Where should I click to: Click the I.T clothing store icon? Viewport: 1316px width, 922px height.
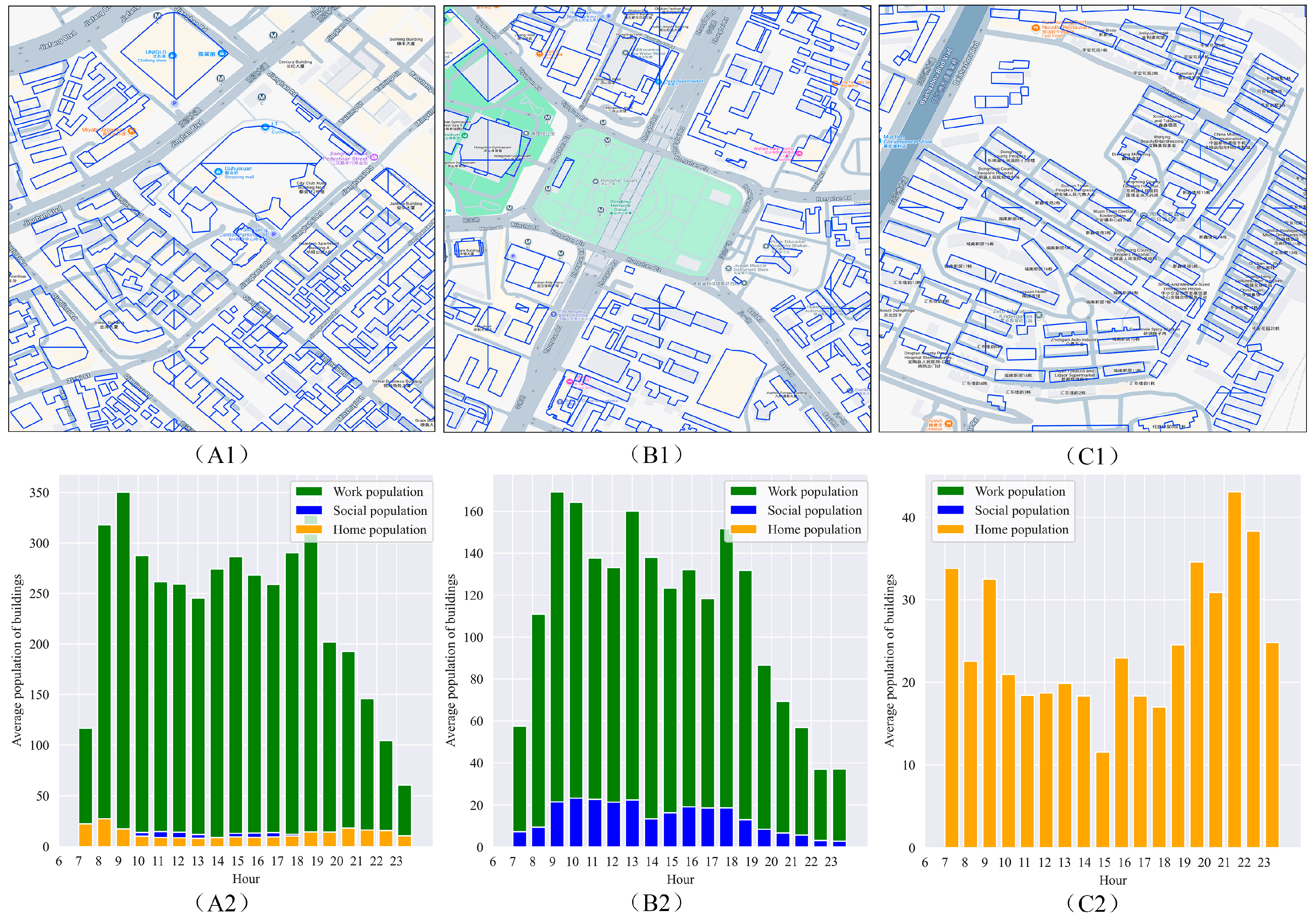coord(265,127)
